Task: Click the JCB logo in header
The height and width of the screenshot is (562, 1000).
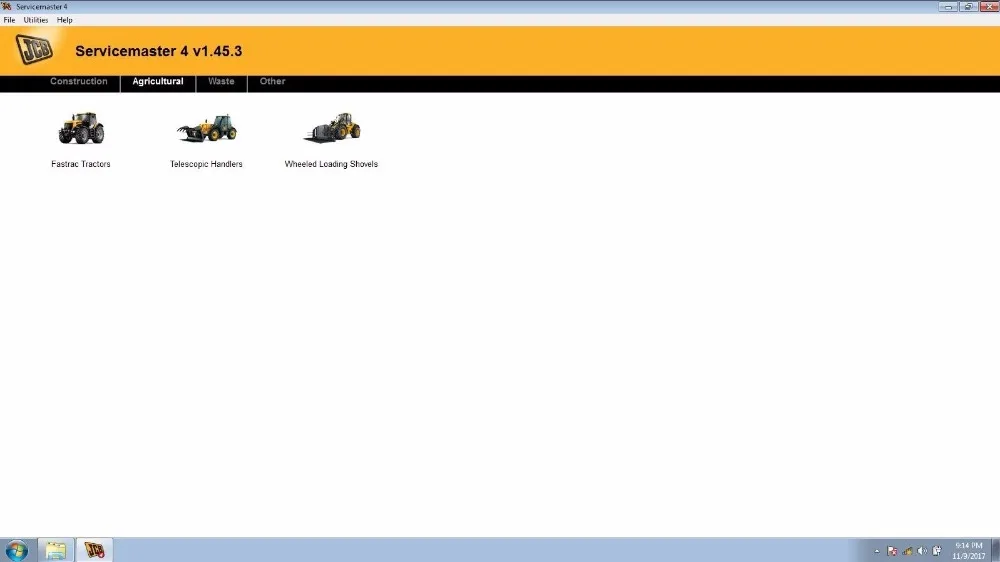Action: (34, 49)
